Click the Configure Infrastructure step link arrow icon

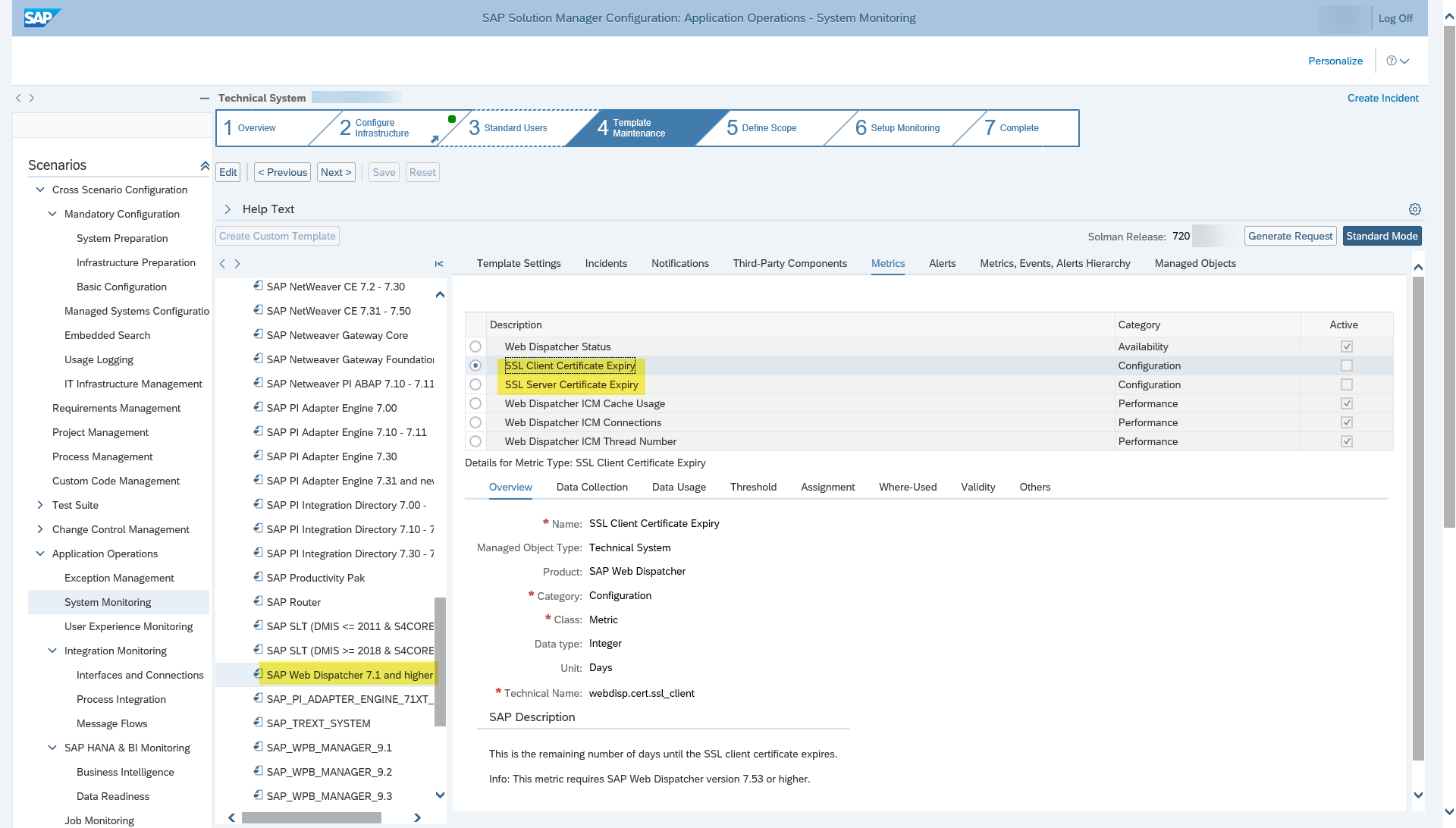[x=435, y=139]
